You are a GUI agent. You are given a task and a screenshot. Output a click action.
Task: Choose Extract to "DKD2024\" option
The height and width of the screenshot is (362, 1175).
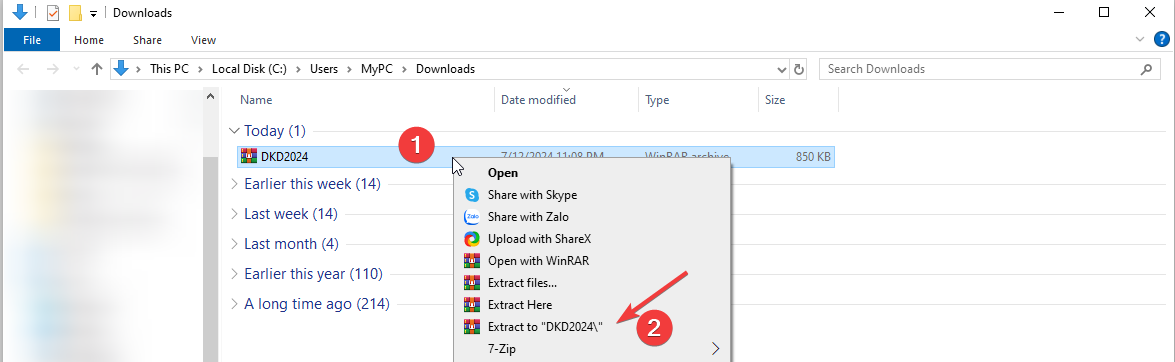592,327
